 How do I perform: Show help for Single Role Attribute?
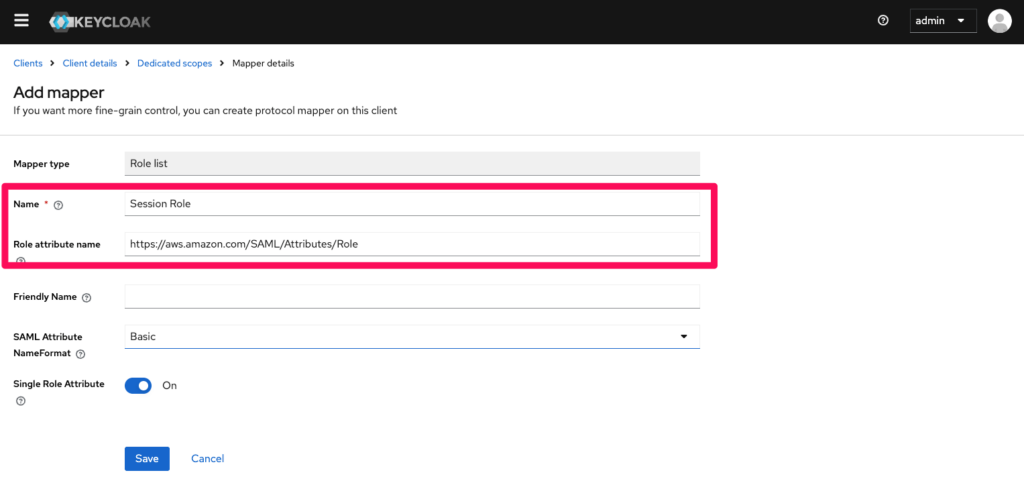20,401
